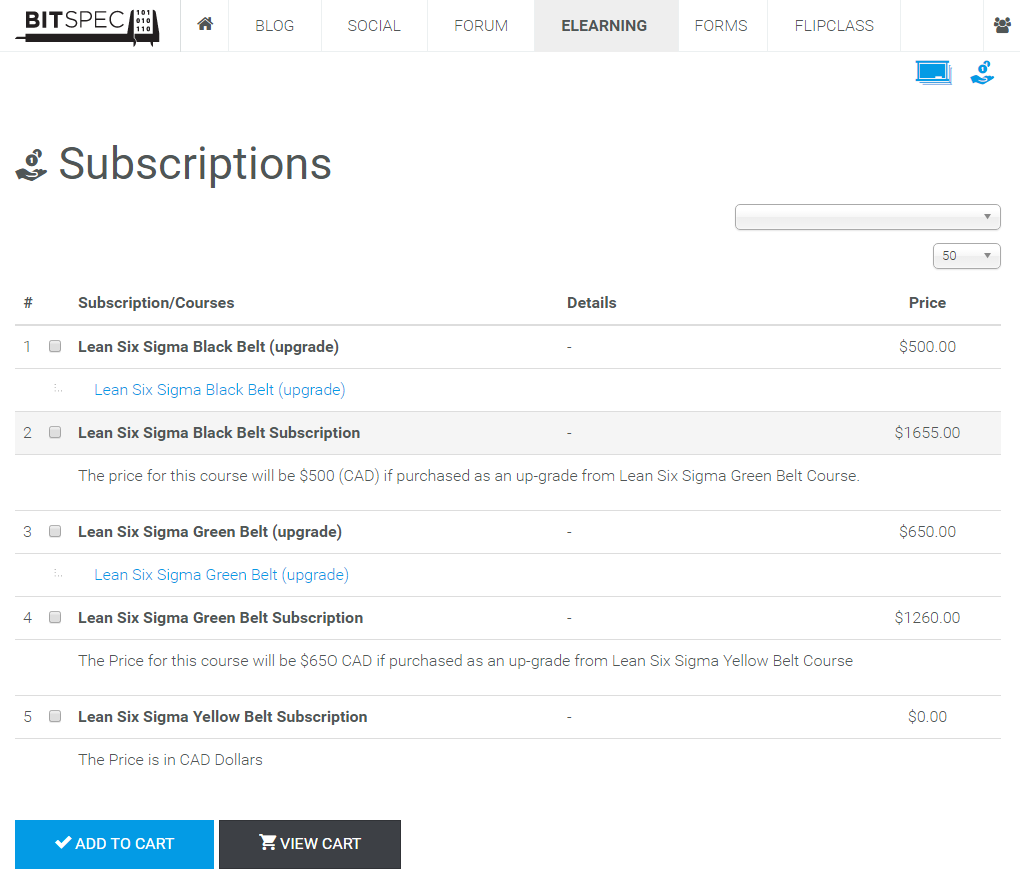Image resolution: width=1020 pixels, height=875 pixels.
Task: Click 'Lean Six Sigma Black Belt Subscription' title
Action: tap(219, 433)
